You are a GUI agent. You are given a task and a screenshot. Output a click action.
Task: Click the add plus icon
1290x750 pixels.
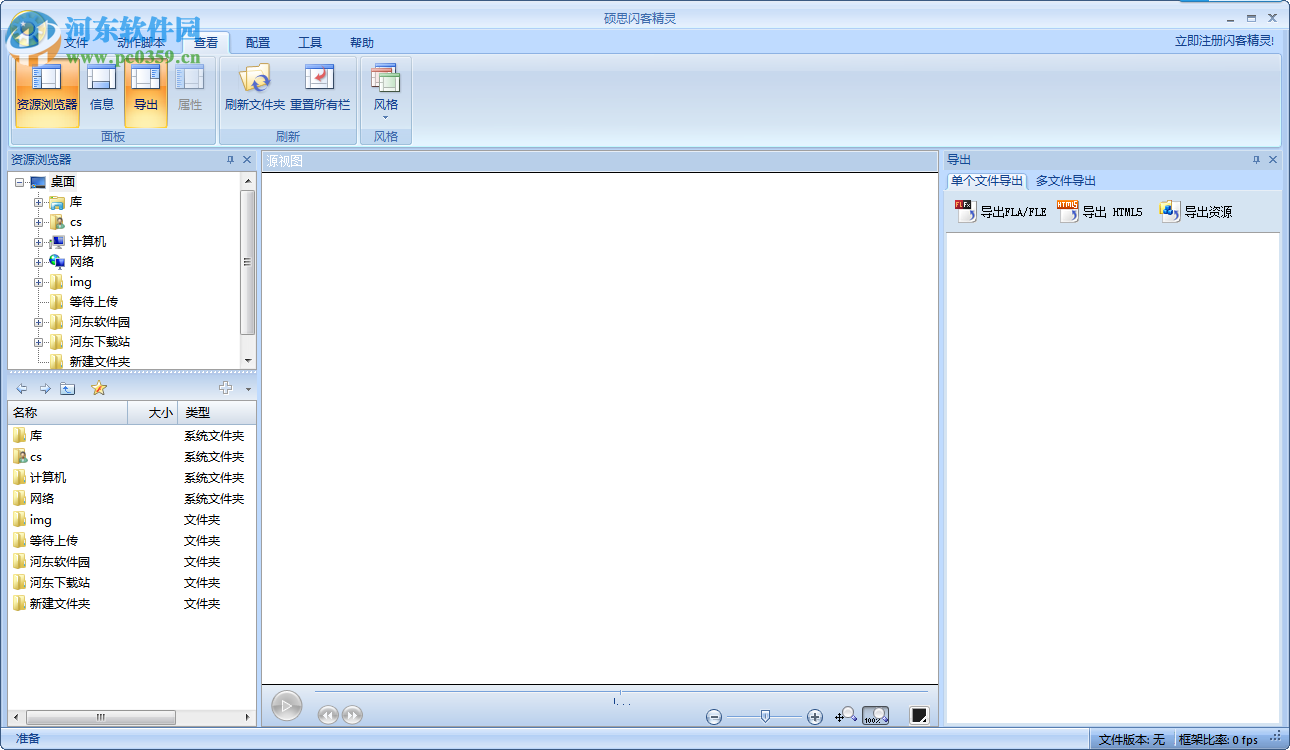(226, 388)
